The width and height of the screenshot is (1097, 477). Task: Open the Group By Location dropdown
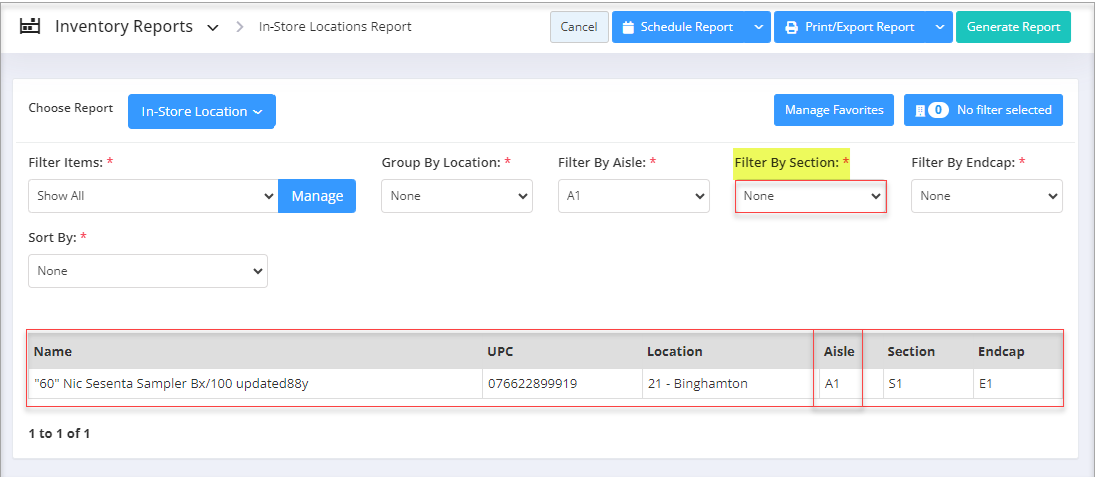coord(457,197)
